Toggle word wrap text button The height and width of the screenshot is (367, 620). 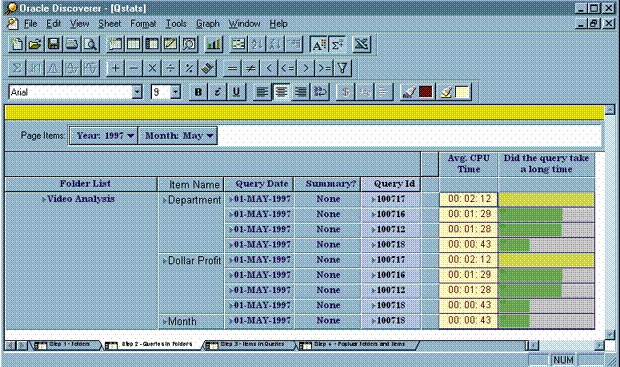pyautogui.click(x=320, y=92)
